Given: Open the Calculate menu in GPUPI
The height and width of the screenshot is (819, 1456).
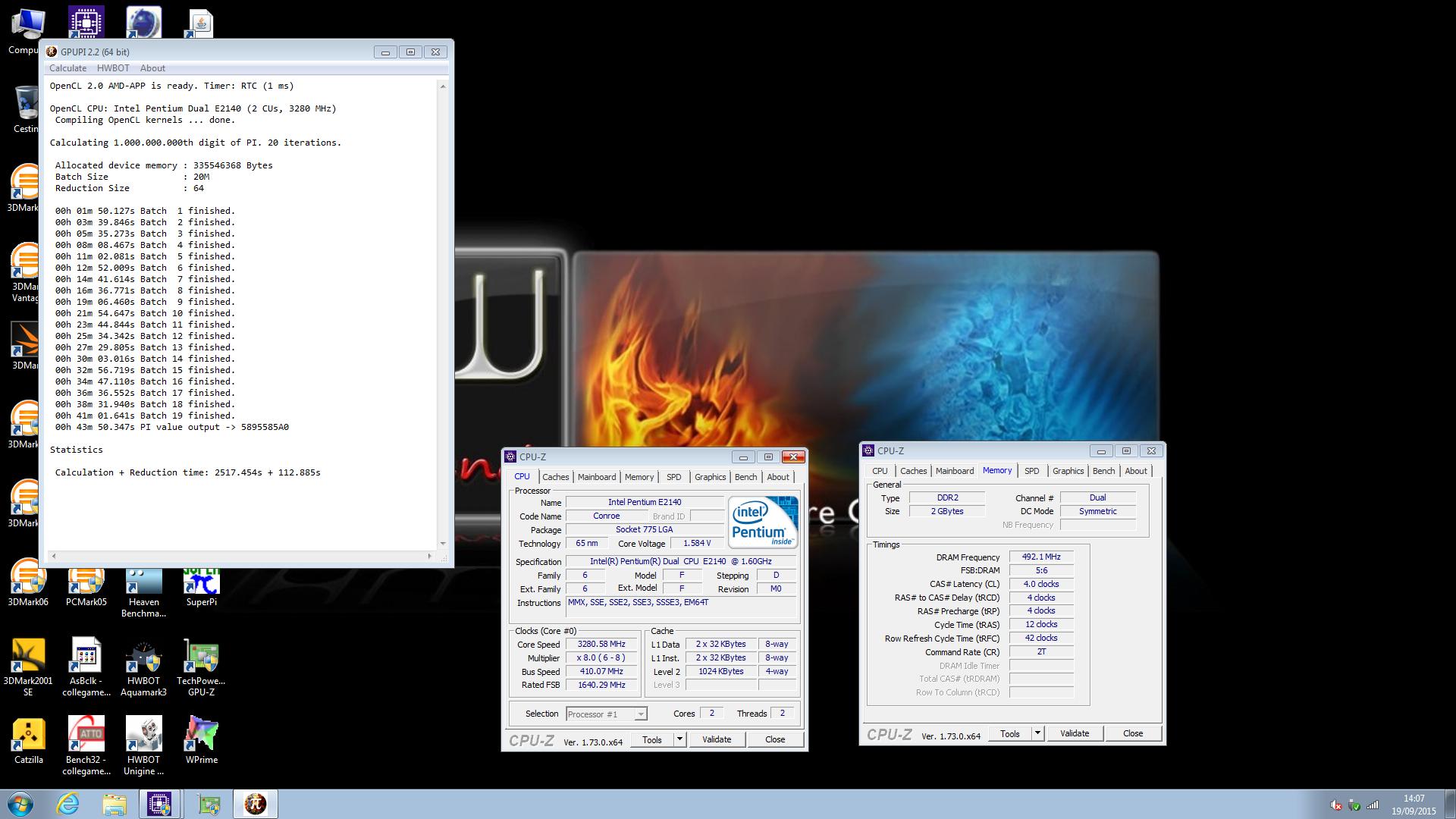Looking at the screenshot, I should coord(67,68).
